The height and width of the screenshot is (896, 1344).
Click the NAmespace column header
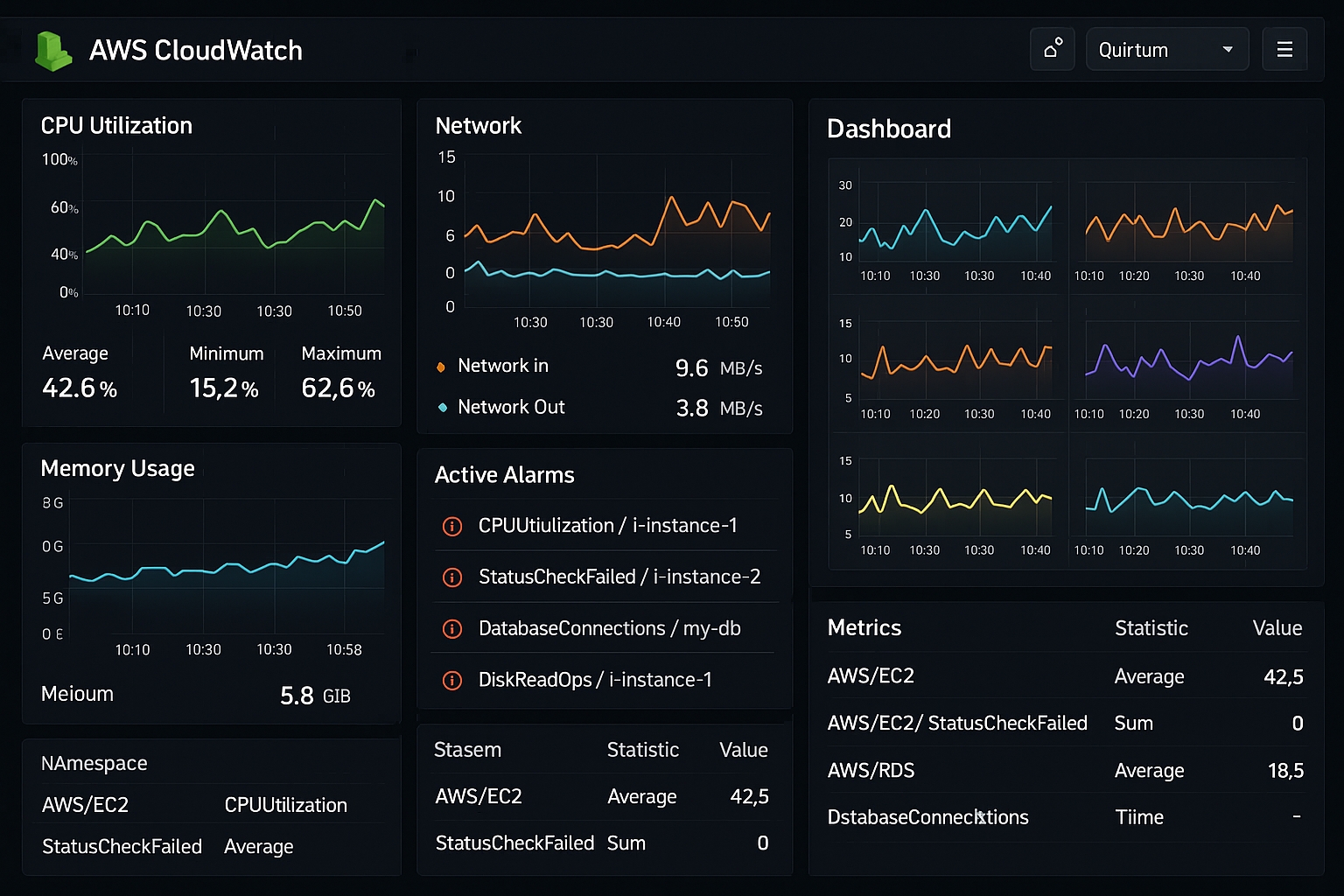[x=94, y=763]
